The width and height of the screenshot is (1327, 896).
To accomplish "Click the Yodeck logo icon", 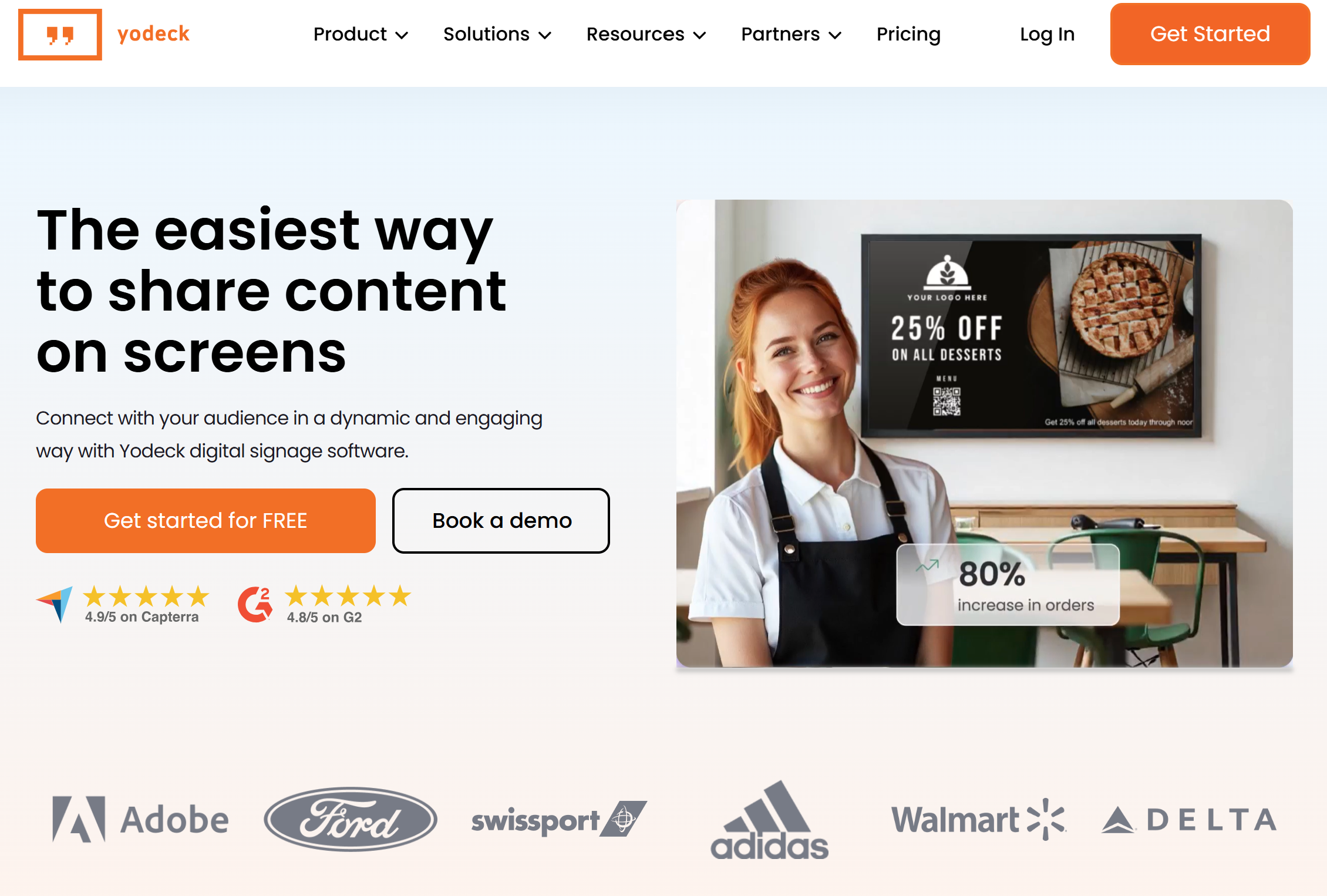I will 60,35.
